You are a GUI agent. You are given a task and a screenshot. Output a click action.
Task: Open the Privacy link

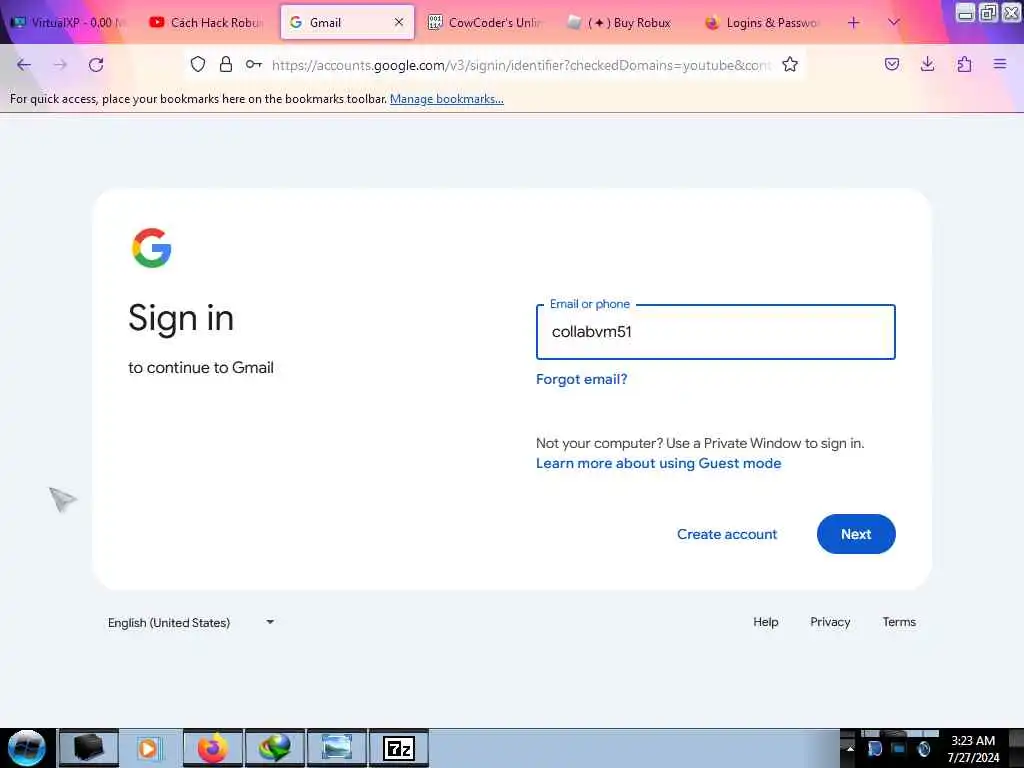click(x=830, y=622)
